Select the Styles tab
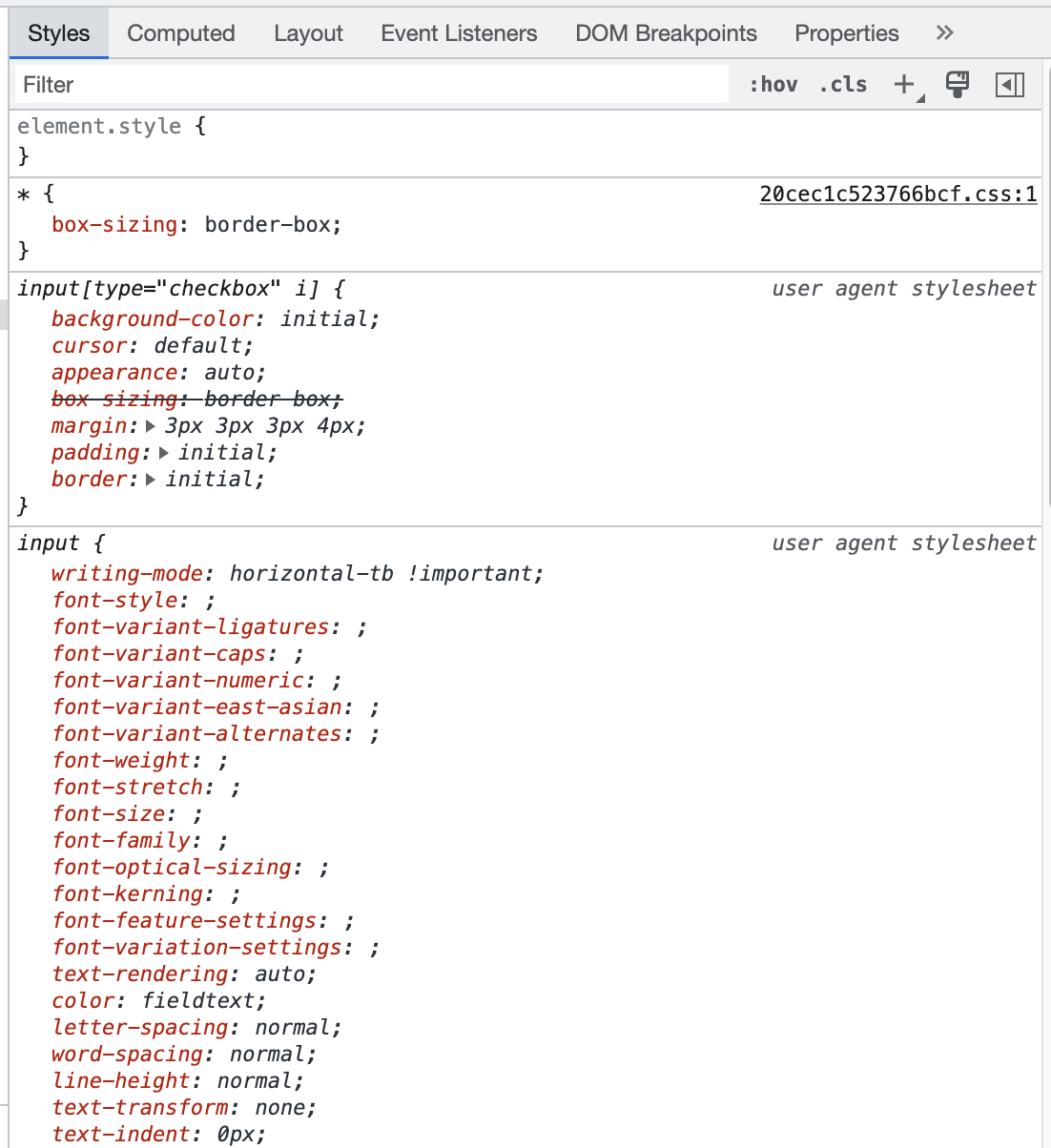Image resolution: width=1051 pixels, height=1148 pixels. coord(59,33)
